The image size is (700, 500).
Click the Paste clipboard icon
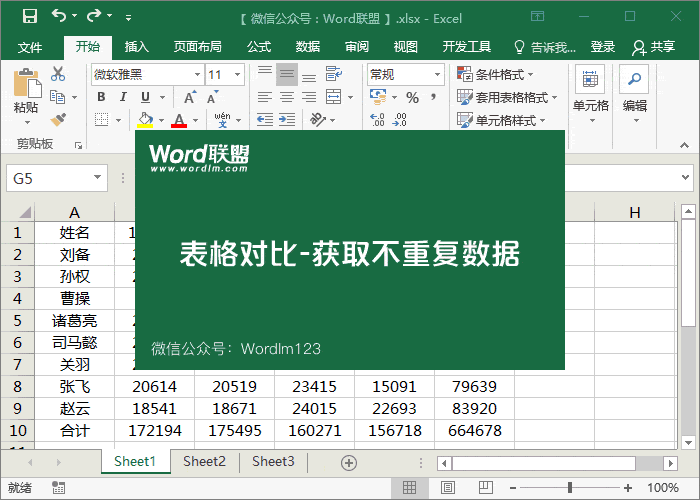pyautogui.click(x=26, y=90)
